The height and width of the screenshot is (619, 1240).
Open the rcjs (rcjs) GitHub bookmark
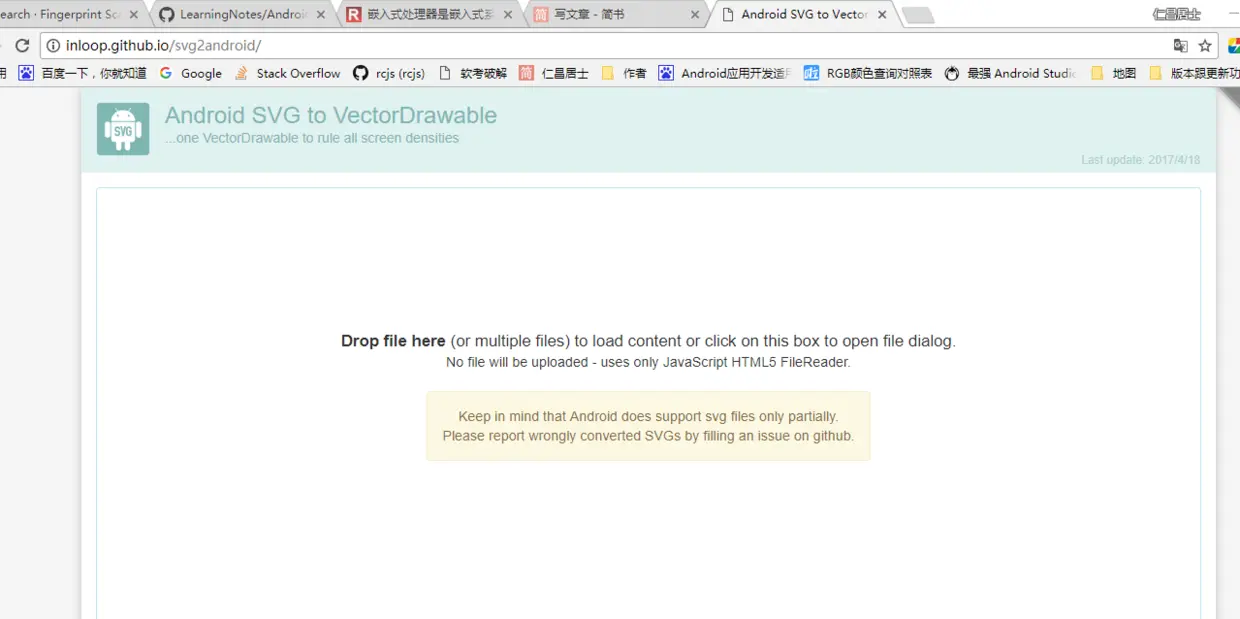[389, 73]
